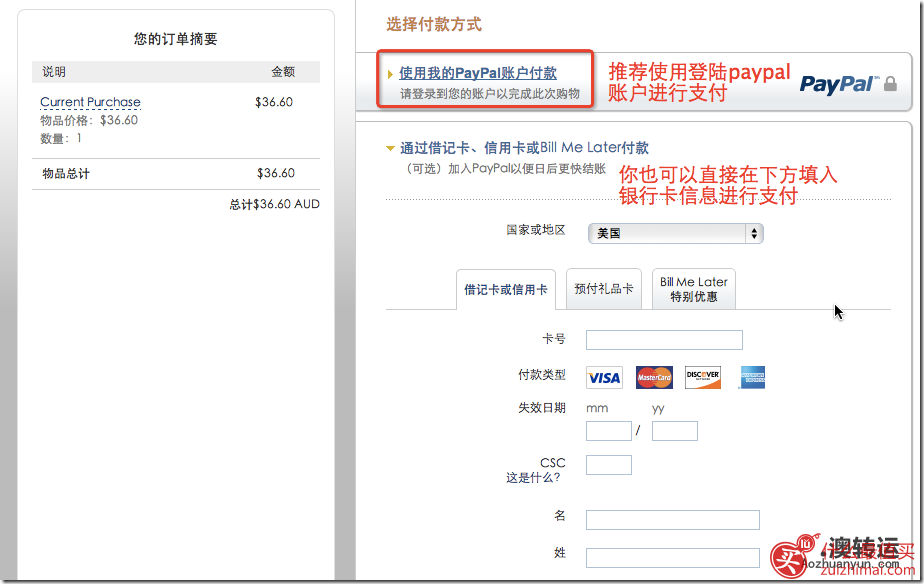Click the 数量: 1 text
Viewport: 924px width, 584px height.
point(61,138)
